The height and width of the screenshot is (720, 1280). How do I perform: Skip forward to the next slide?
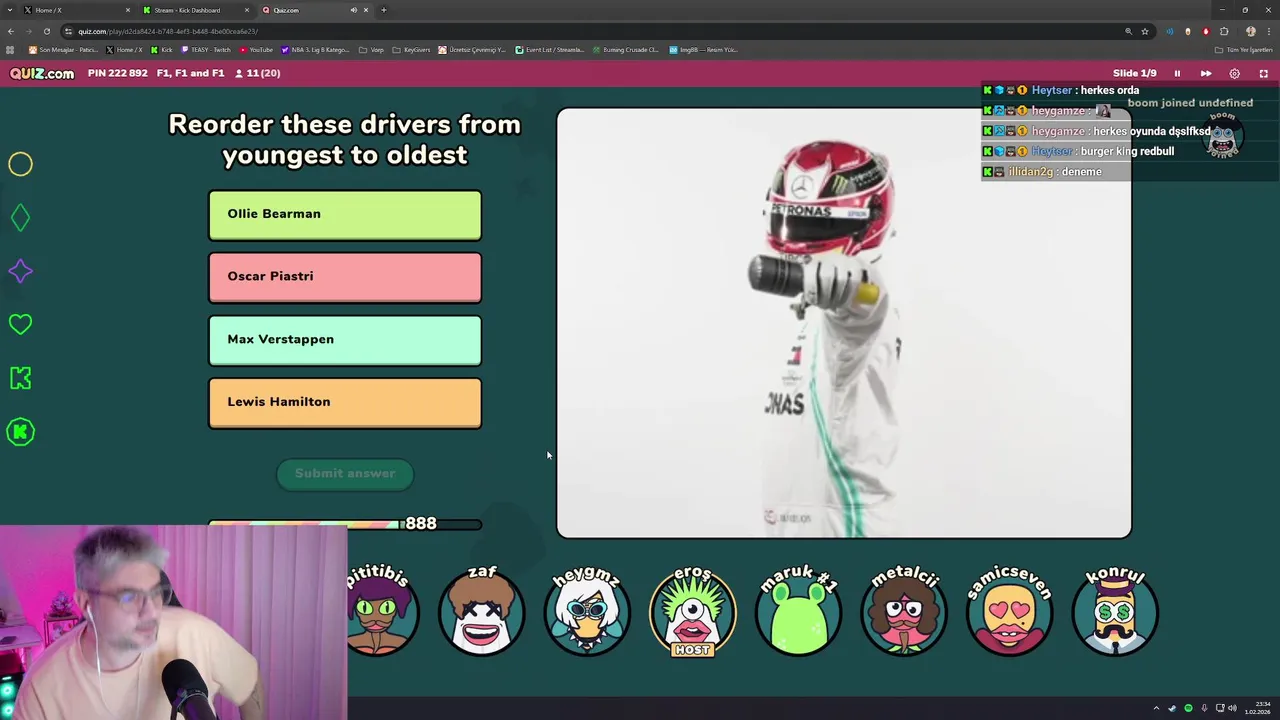1206,73
